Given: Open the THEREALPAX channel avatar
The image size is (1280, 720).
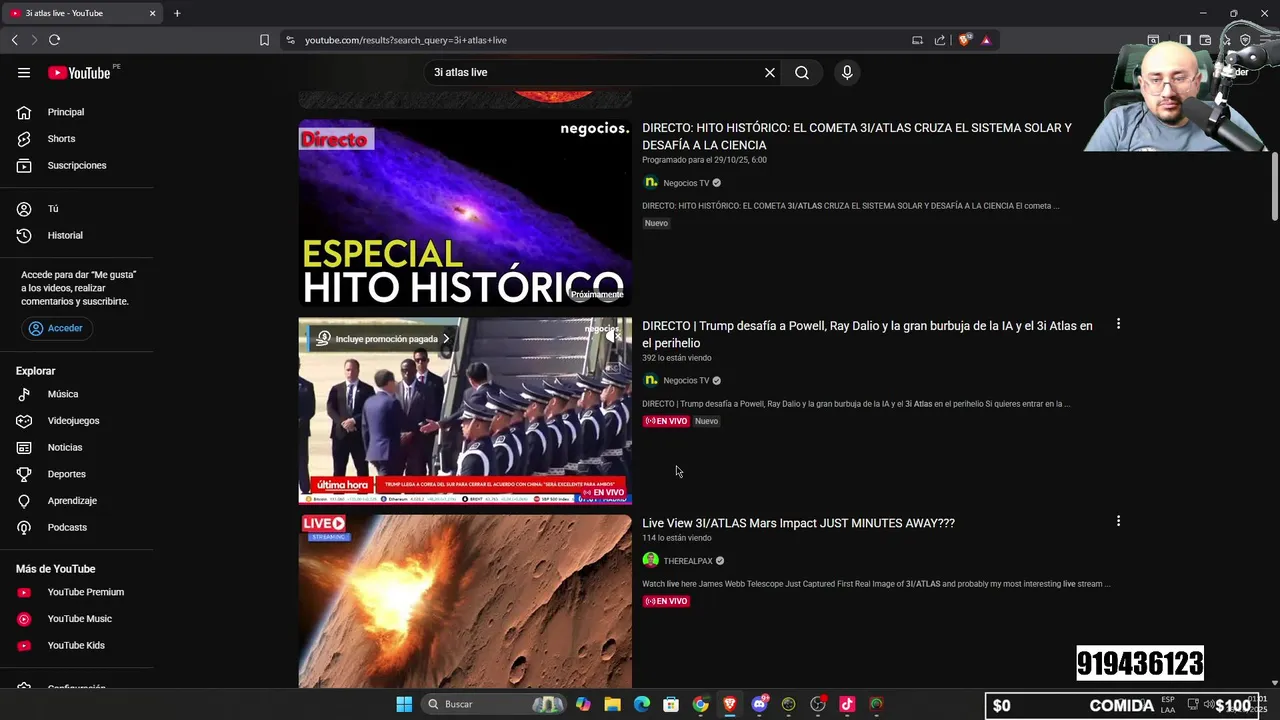Looking at the screenshot, I should (x=651, y=560).
